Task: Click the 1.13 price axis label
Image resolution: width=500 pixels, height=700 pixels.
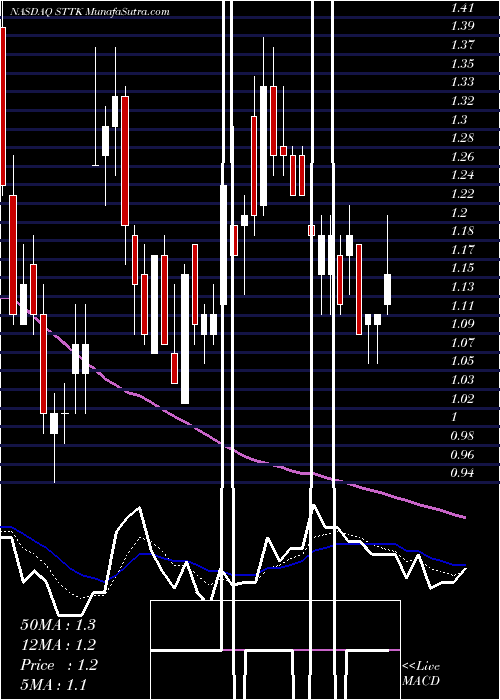Action: coord(462,286)
